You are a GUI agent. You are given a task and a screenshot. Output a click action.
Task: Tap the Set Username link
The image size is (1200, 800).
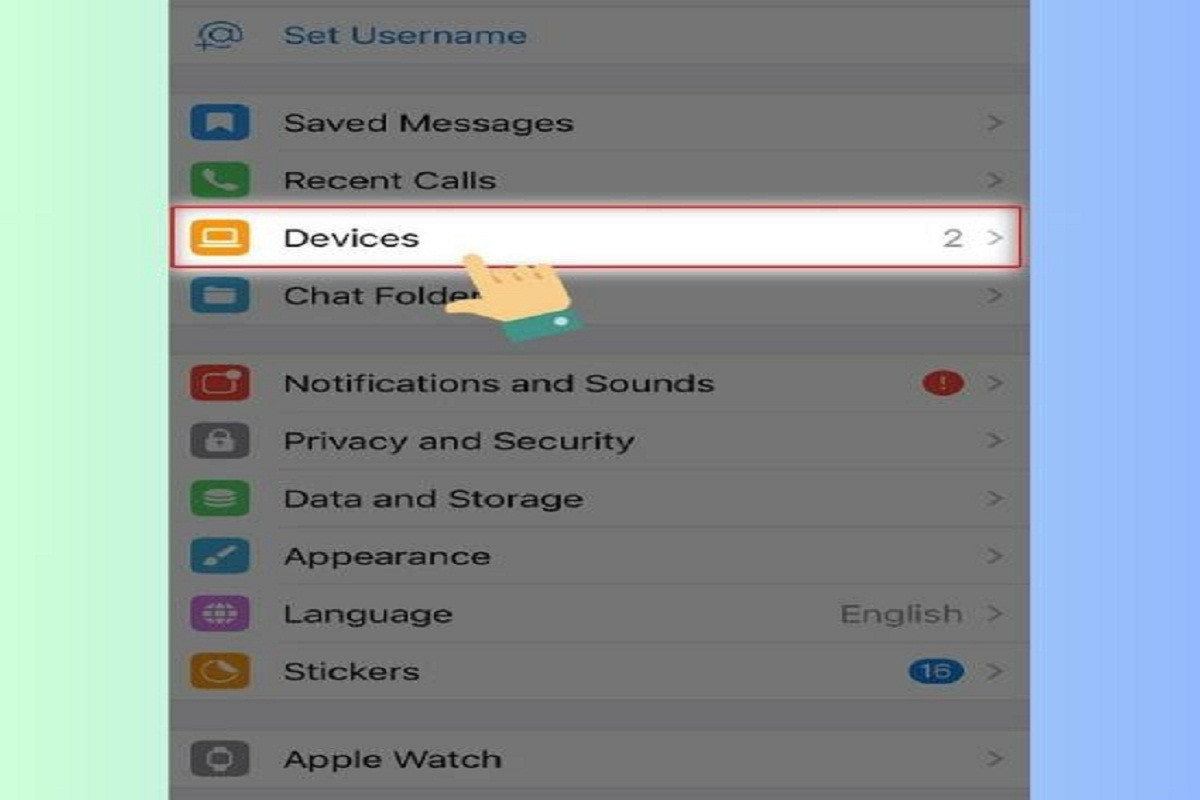pos(405,35)
